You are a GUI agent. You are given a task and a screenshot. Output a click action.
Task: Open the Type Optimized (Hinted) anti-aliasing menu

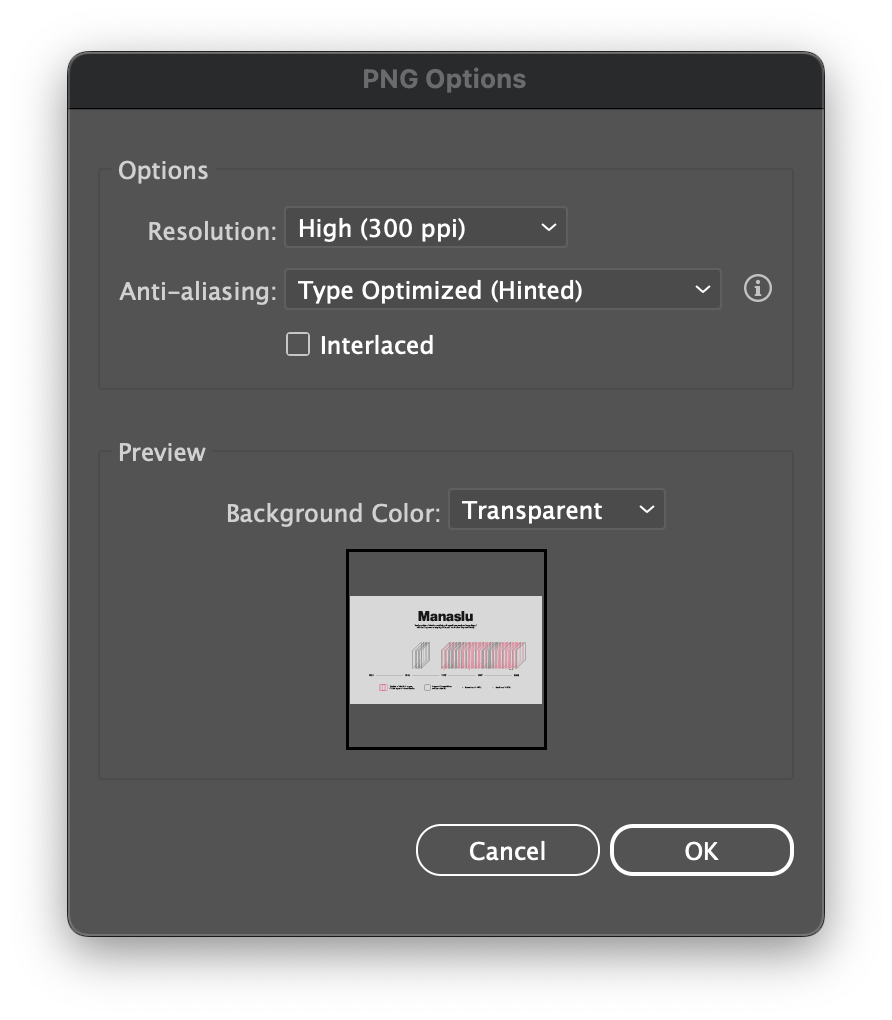pos(502,290)
